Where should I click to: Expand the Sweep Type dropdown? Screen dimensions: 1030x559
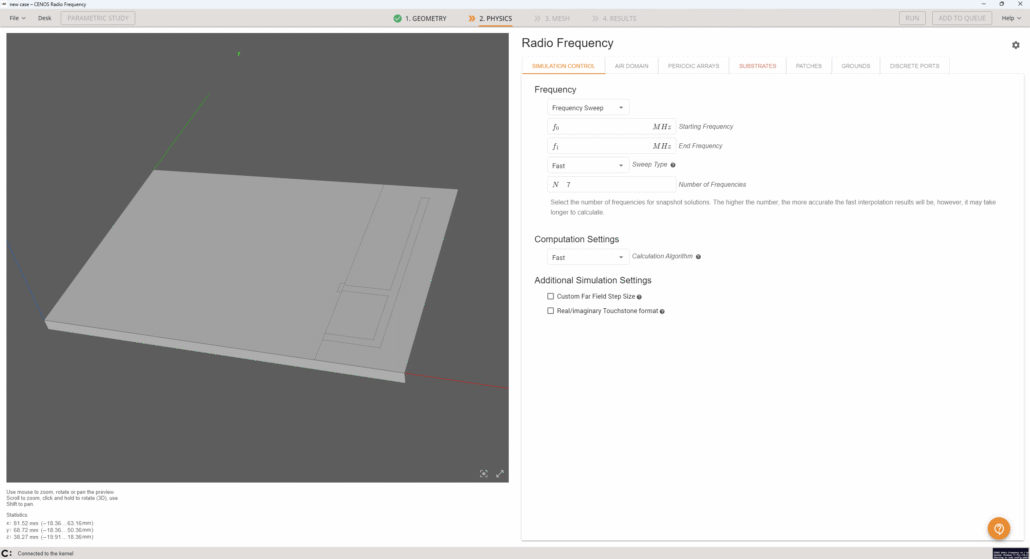click(x=588, y=166)
